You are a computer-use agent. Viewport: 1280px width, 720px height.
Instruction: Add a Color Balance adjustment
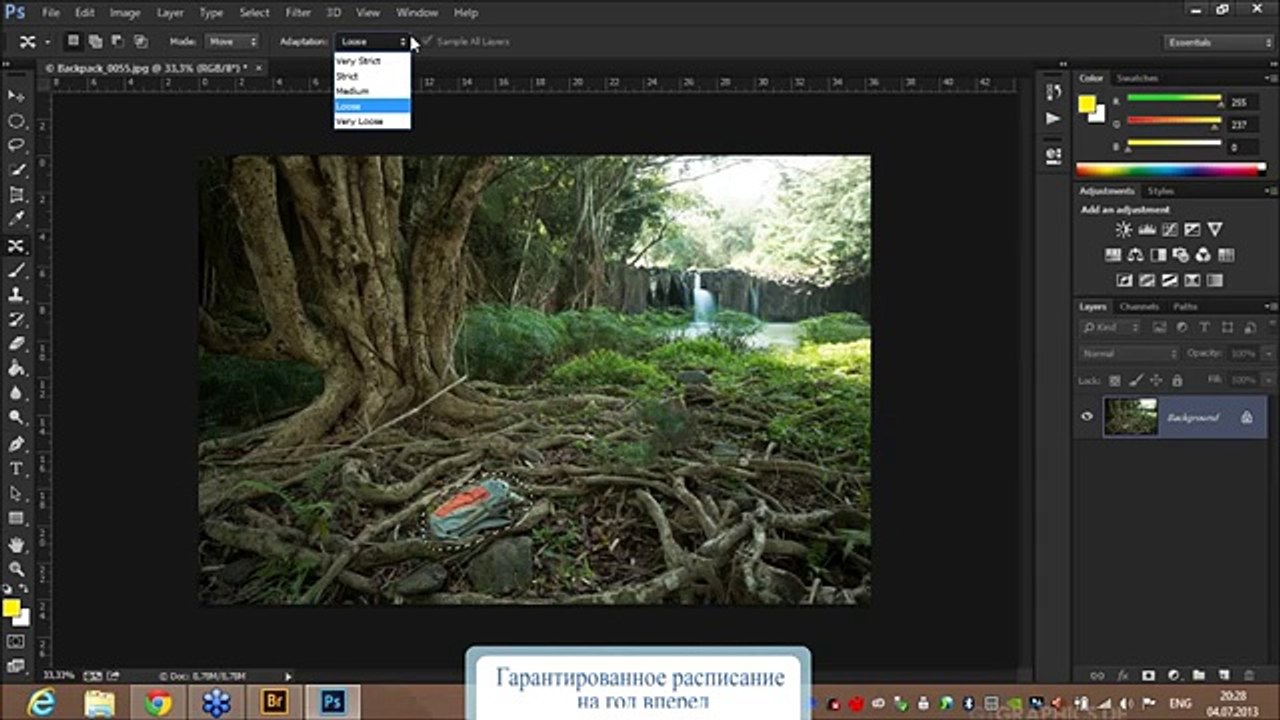(x=1135, y=255)
